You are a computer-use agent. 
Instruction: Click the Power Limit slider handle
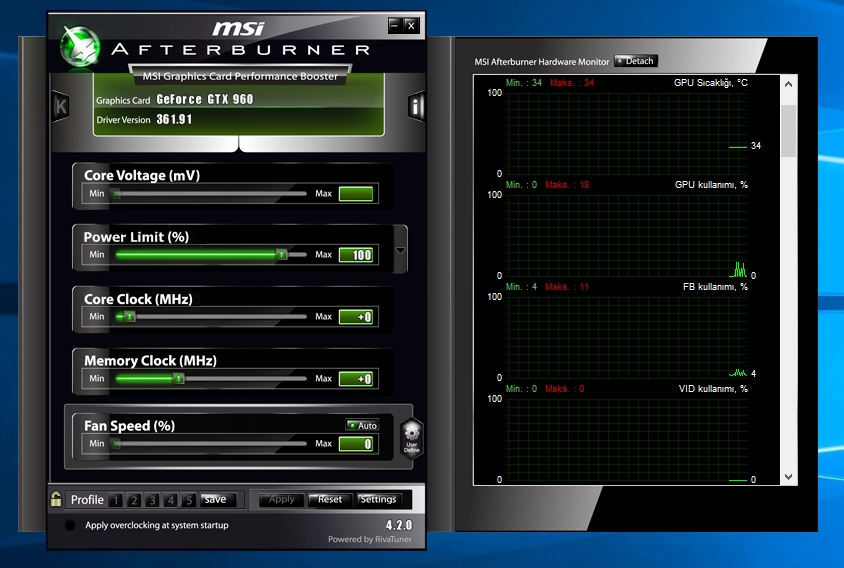point(282,254)
